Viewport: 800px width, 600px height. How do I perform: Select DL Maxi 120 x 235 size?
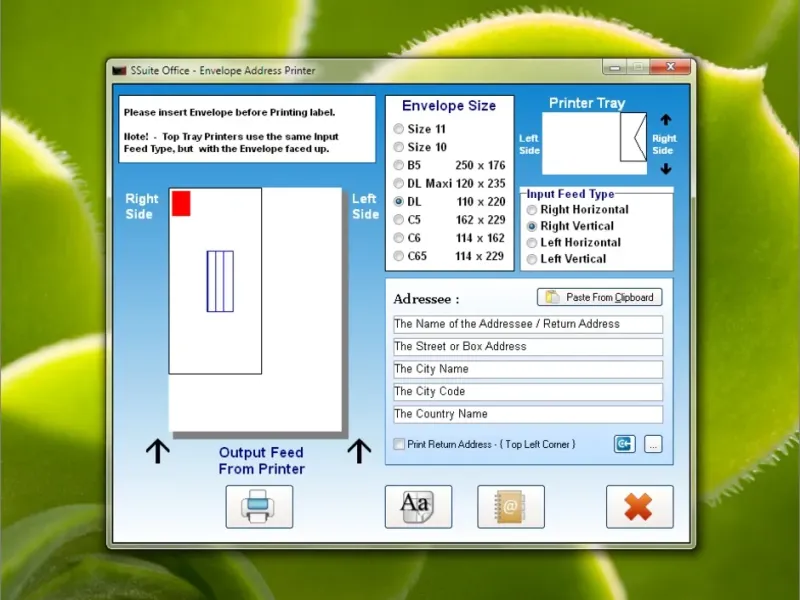coord(449,183)
